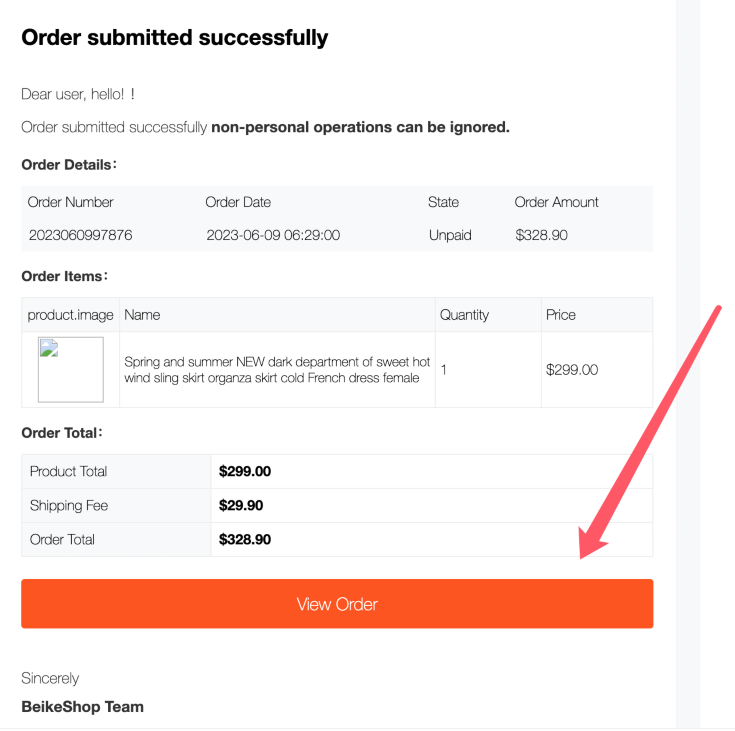This screenshot has height=731, width=735.
Task: Click the Product Total amount $299.00
Action: point(245,471)
